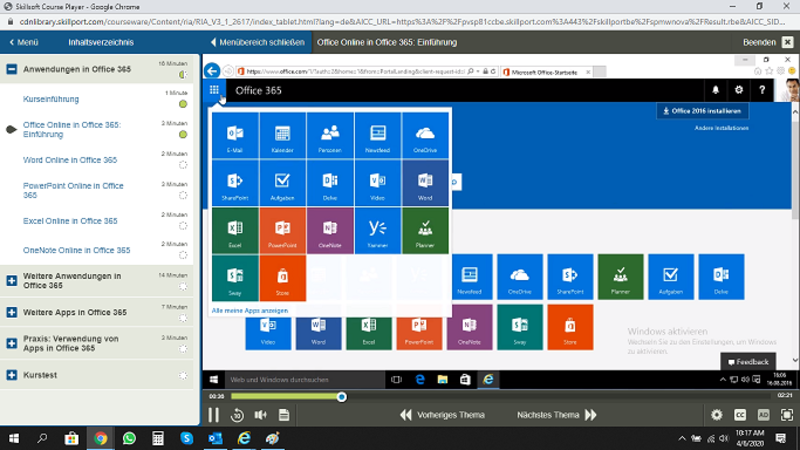Click Office 2016 installieren button
The height and width of the screenshot is (450, 800).
[x=702, y=111]
